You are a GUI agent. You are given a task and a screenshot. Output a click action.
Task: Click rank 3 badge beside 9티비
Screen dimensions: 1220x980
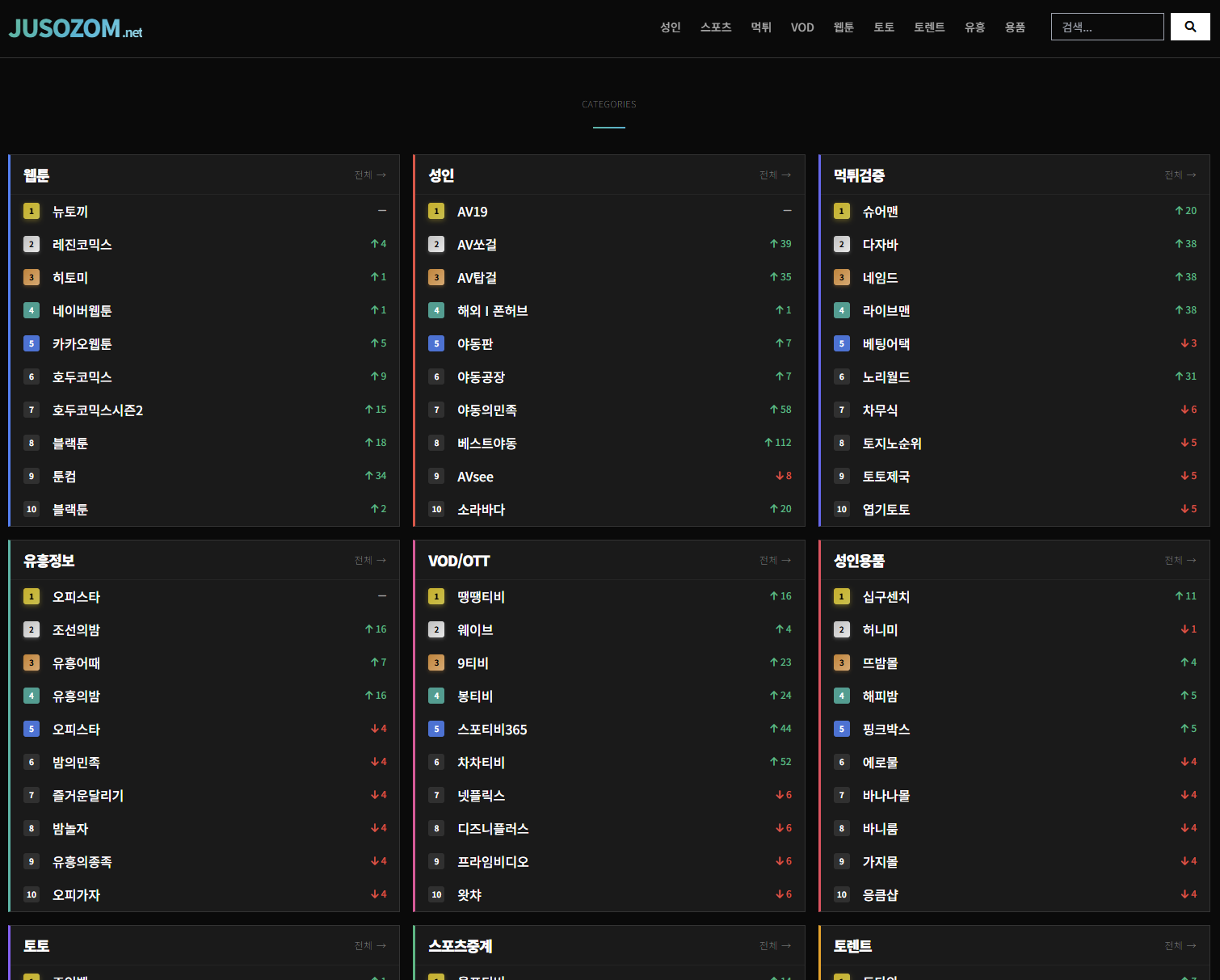point(436,663)
